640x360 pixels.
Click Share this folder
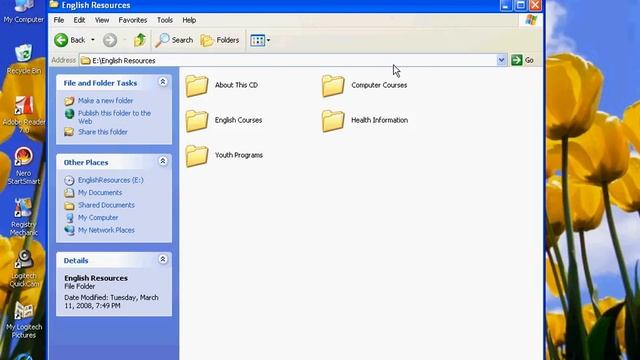[x=103, y=132]
